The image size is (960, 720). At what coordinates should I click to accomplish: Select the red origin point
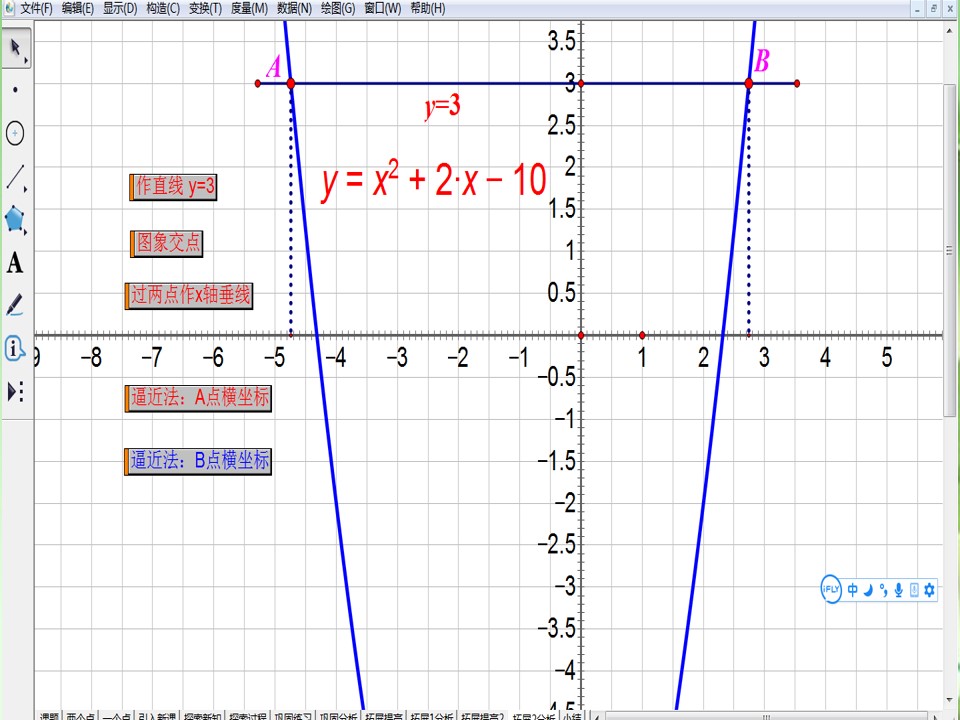pyautogui.click(x=581, y=335)
